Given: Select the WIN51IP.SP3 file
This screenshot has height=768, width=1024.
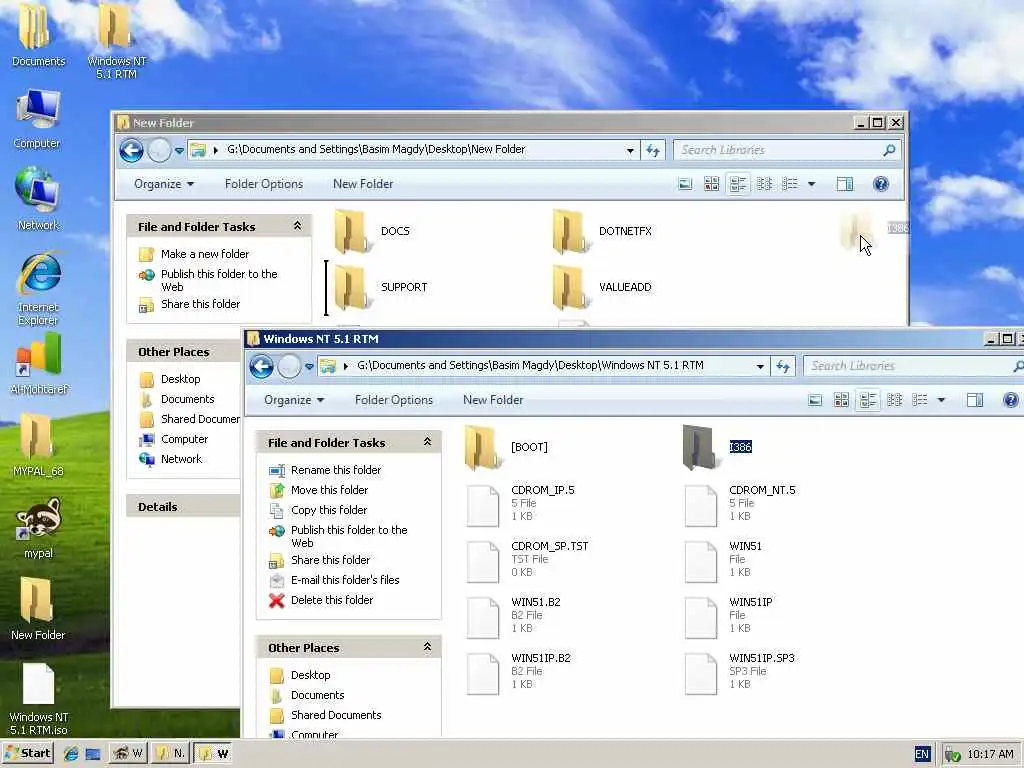Looking at the screenshot, I should [740, 671].
